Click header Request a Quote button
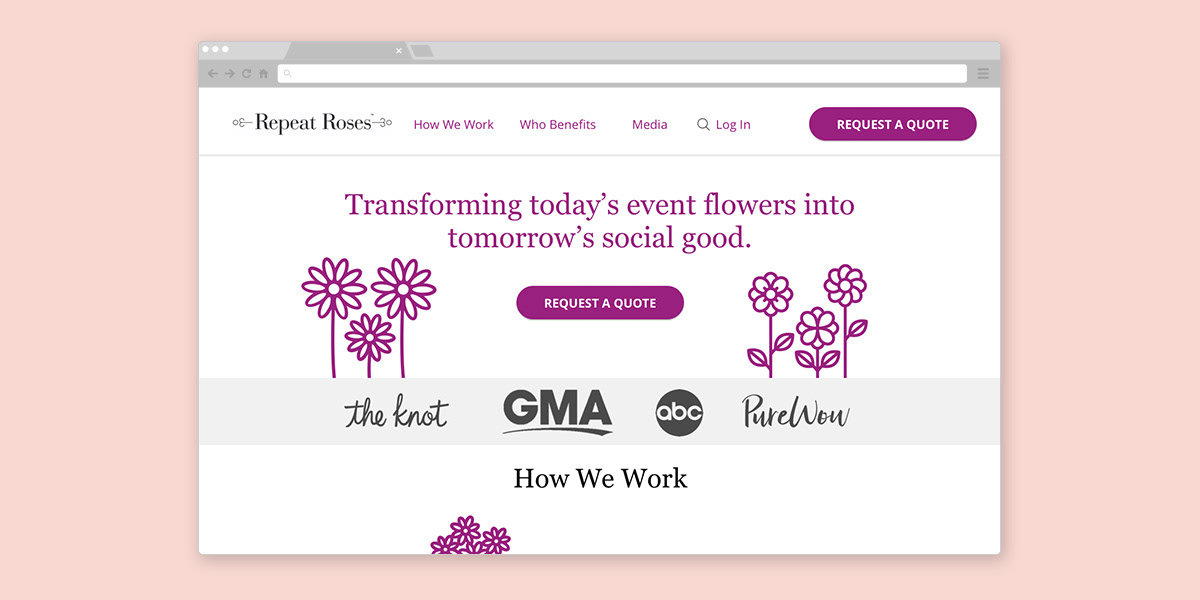Viewport: 1200px width, 600px height. click(x=893, y=124)
